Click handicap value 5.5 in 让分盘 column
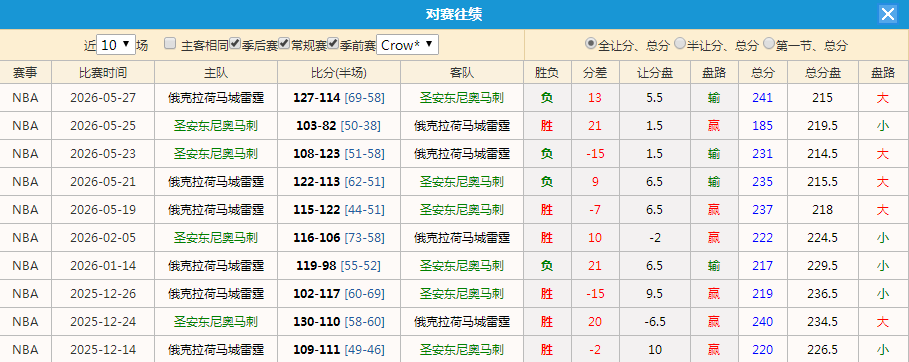Viewport: 909px width, 362px height. point(655,97)
